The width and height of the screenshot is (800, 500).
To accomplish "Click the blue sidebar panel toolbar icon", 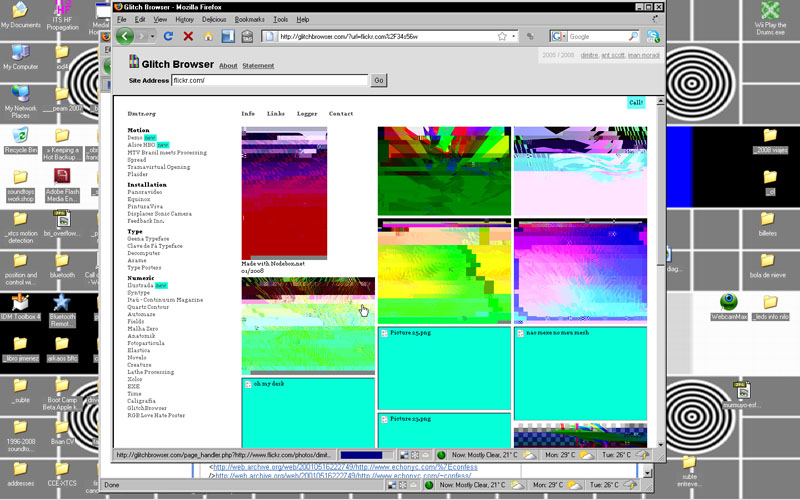I will 228,36.
